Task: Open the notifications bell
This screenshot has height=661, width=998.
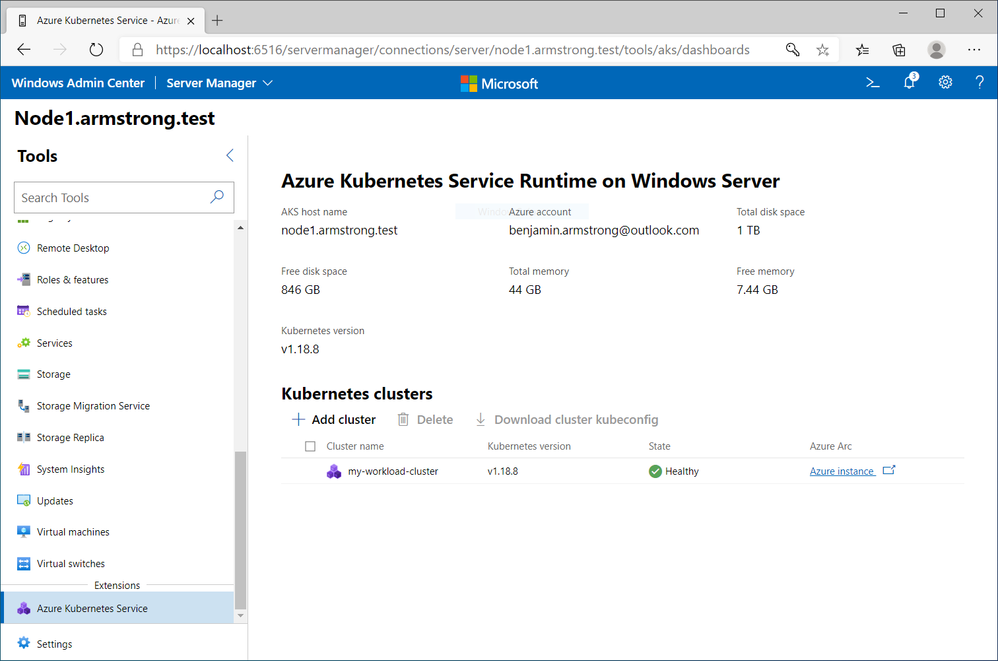Action: tap(909, 83)
